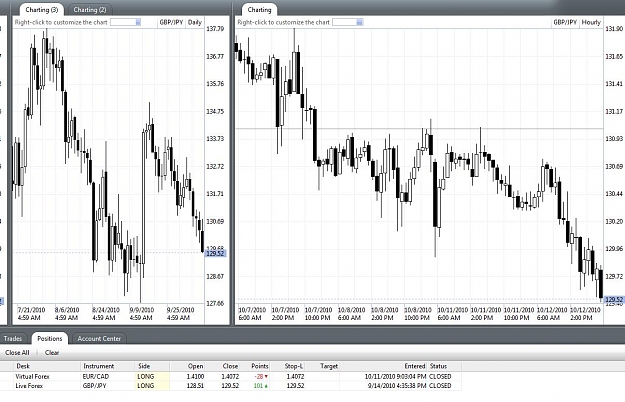Focus the Hourly chart's toolbar input box
Viewport: 625px width, 402px height.
pyautogui.click(x=345, y=22)
